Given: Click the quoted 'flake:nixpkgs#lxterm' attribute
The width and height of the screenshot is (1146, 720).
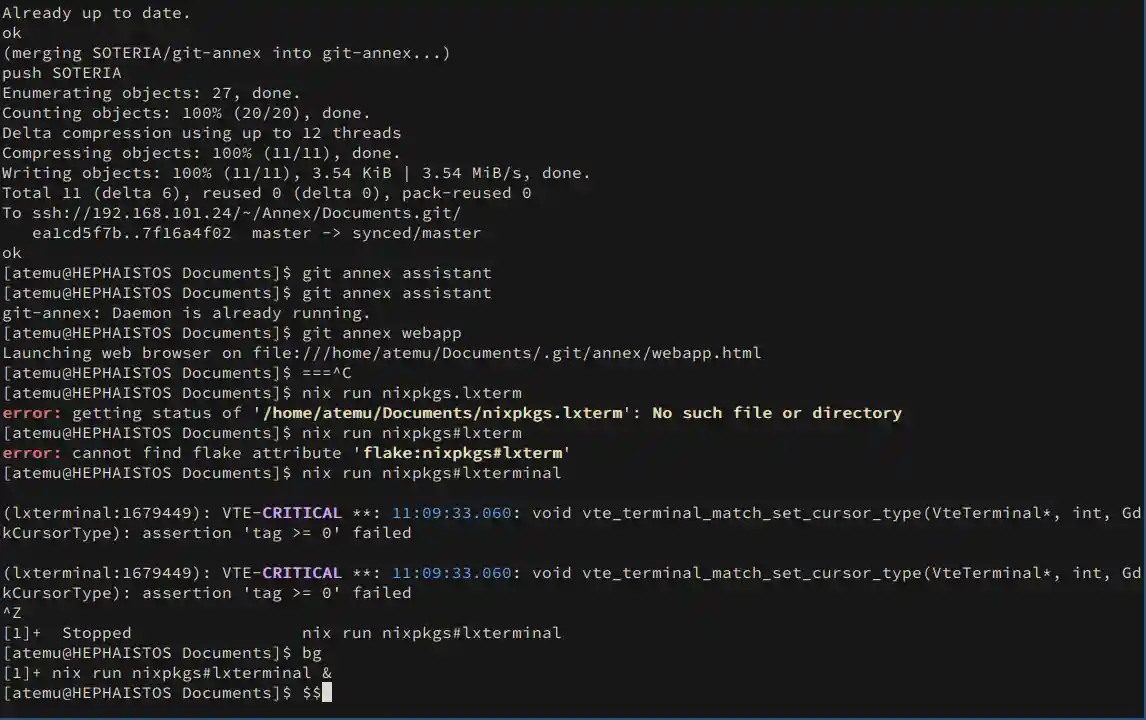Looking at the screenshot, I should pos(462,453).
